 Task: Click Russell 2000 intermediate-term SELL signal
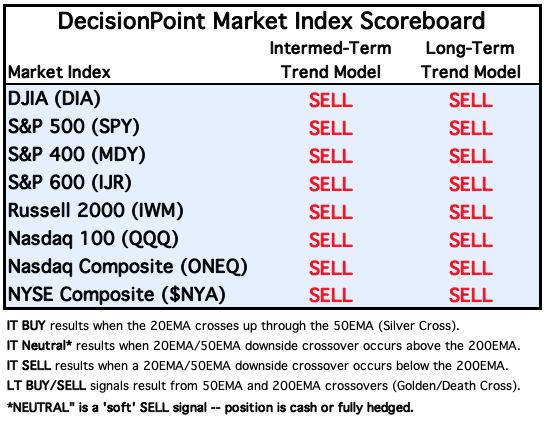pos(331,212)
